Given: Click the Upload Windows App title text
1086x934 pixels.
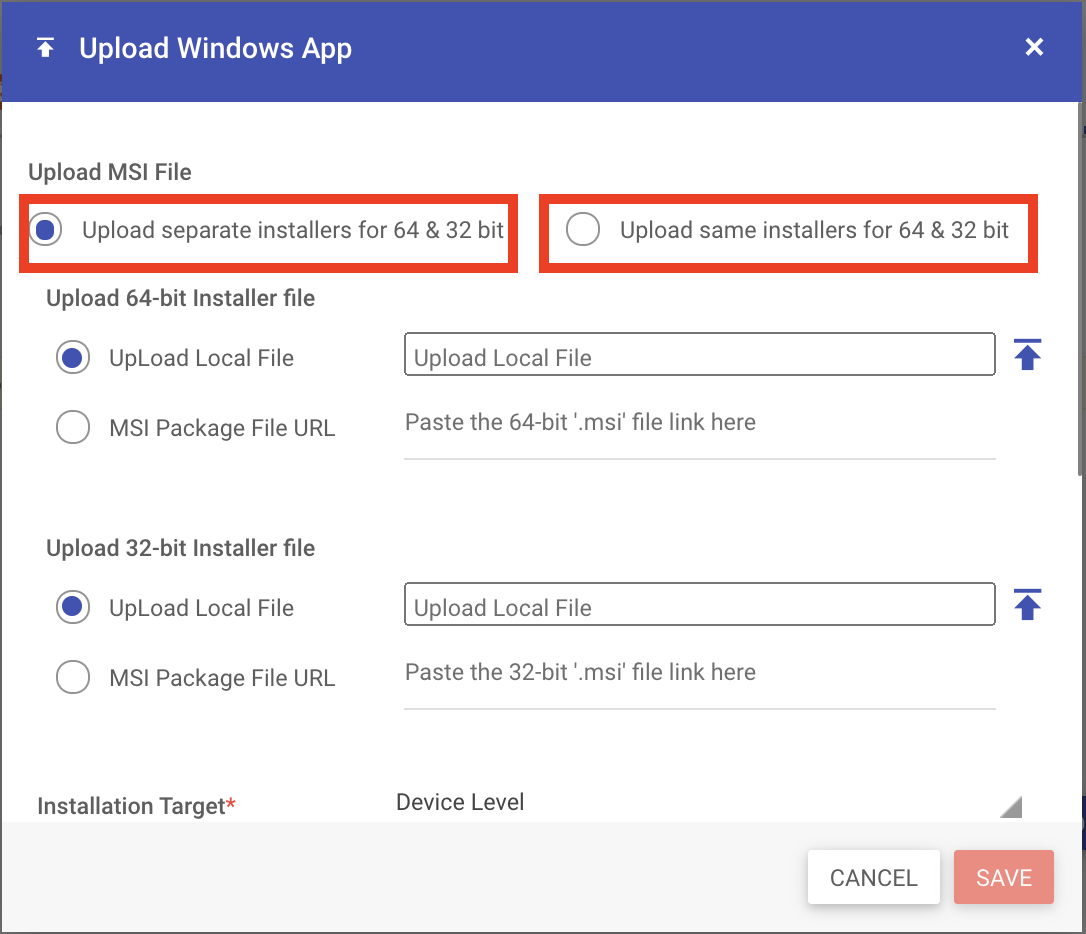Looking at the screenshot, I should (215, 48).
